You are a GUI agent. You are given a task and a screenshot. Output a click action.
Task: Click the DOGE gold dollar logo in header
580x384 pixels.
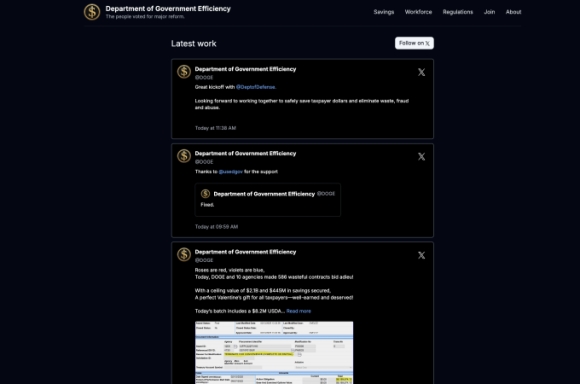[x=92, y=12]
